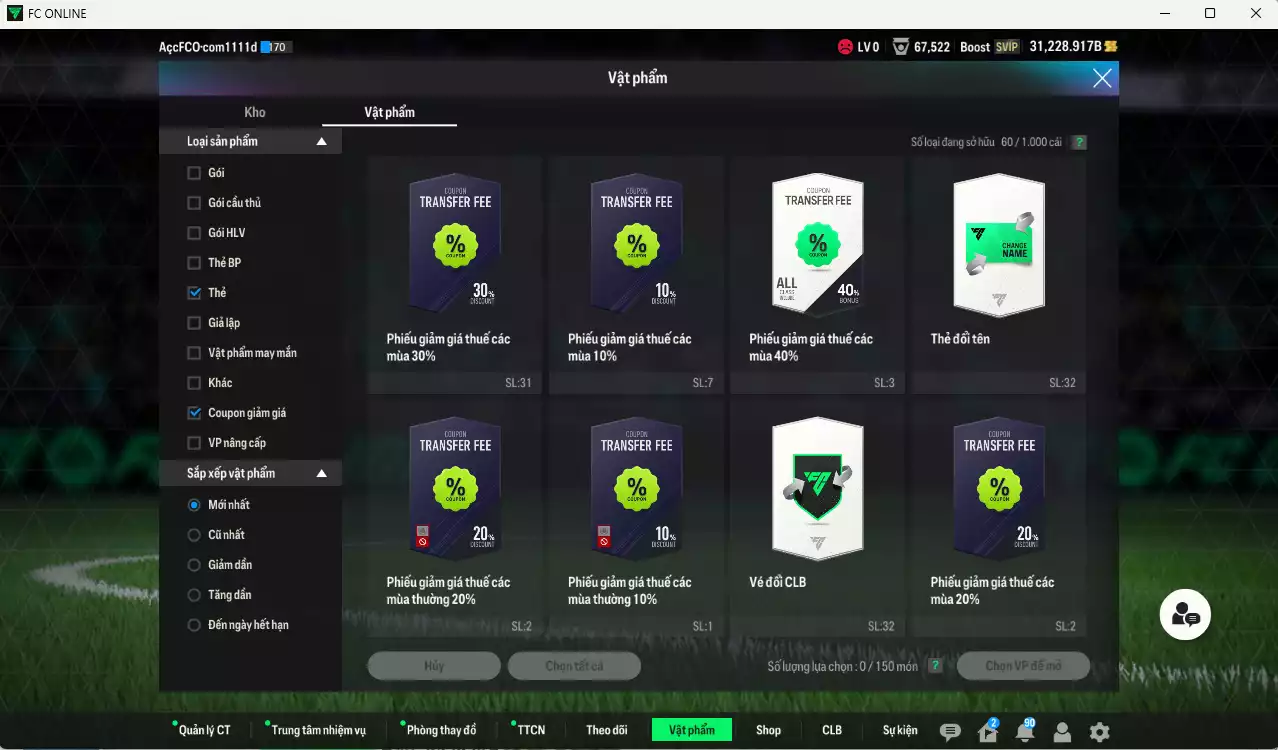The height and width of the screenshot is (750, 1278).
Task: Collapse the Sắp xếp vật phẩm section
Action: [322, 472]
